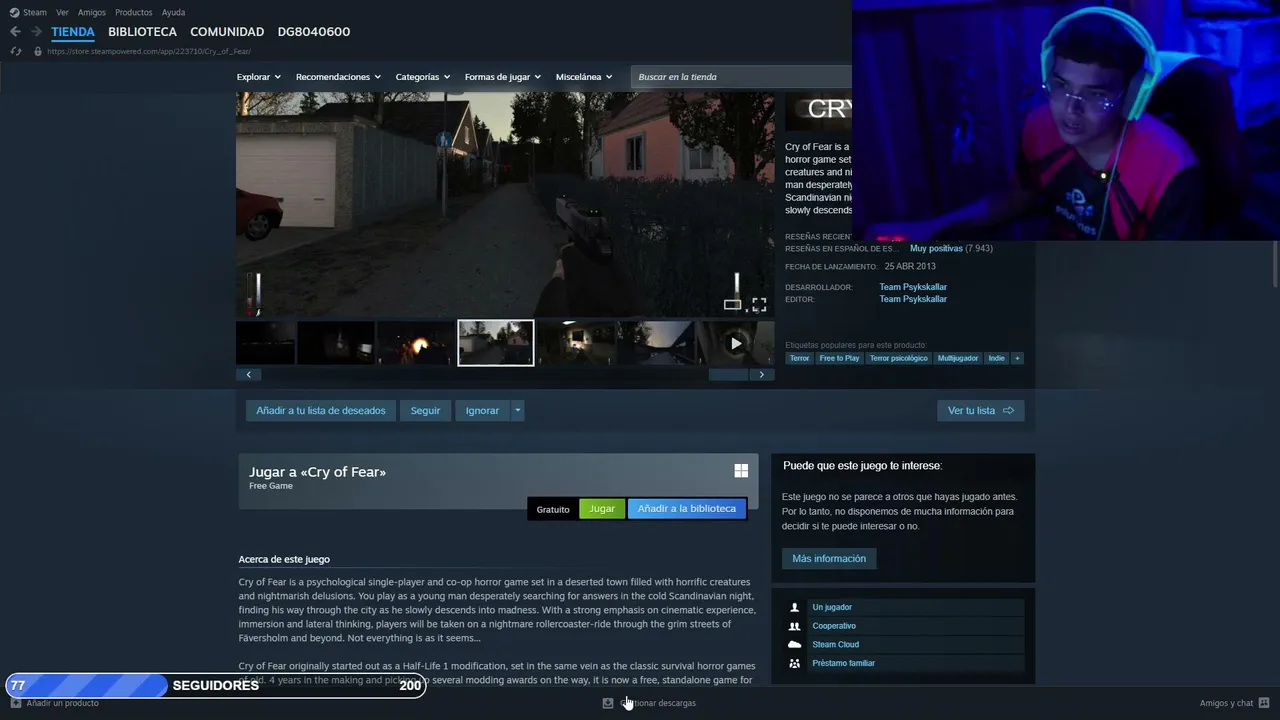Click the add product plus icon
This screenshot has height=720, width=1280.
pyautogui.click(x=16, y=703)
